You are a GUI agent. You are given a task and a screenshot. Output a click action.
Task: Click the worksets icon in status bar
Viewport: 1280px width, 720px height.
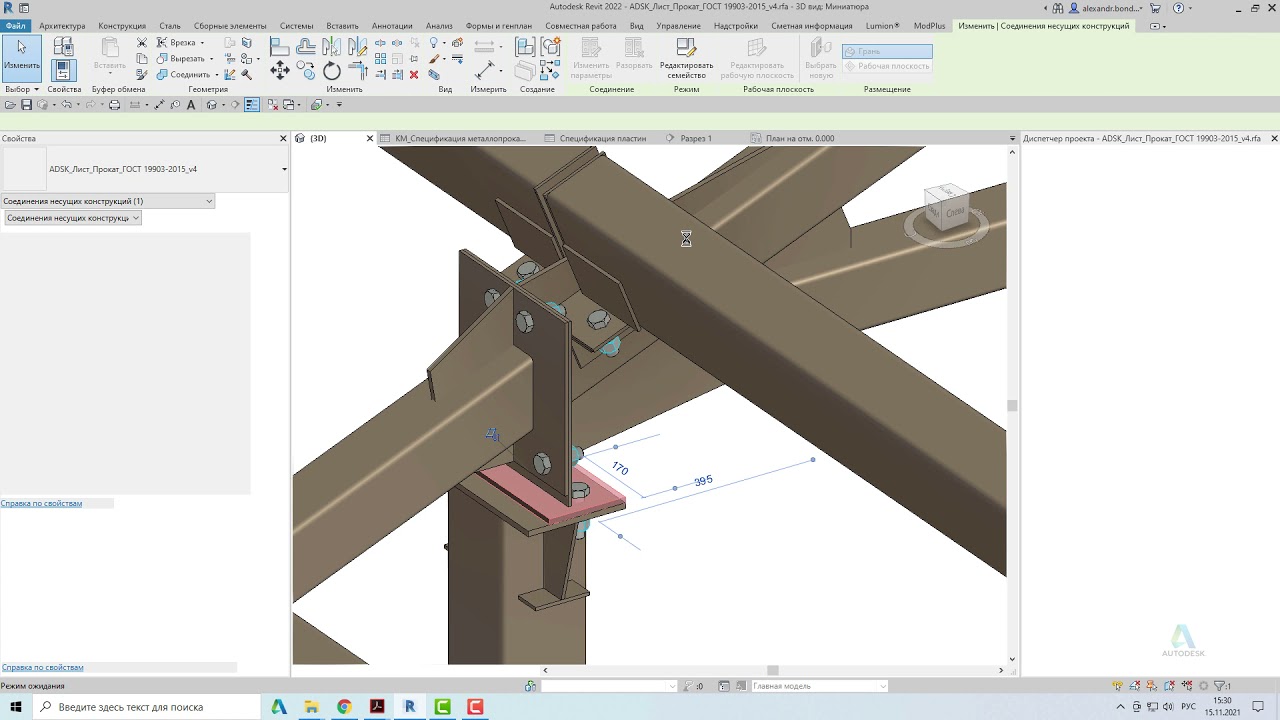530,686
